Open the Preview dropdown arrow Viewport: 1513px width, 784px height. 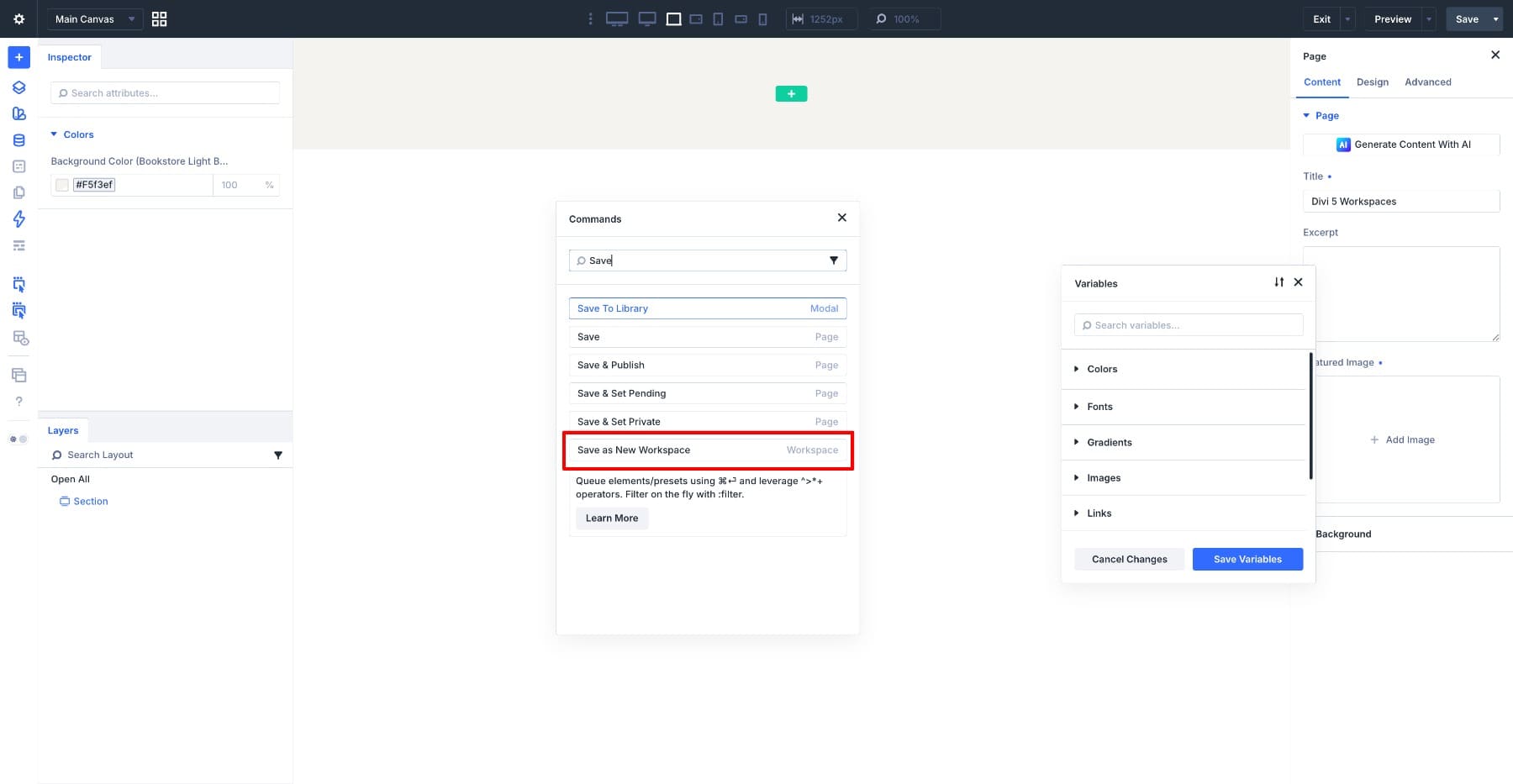click(x=1429, y=18)
